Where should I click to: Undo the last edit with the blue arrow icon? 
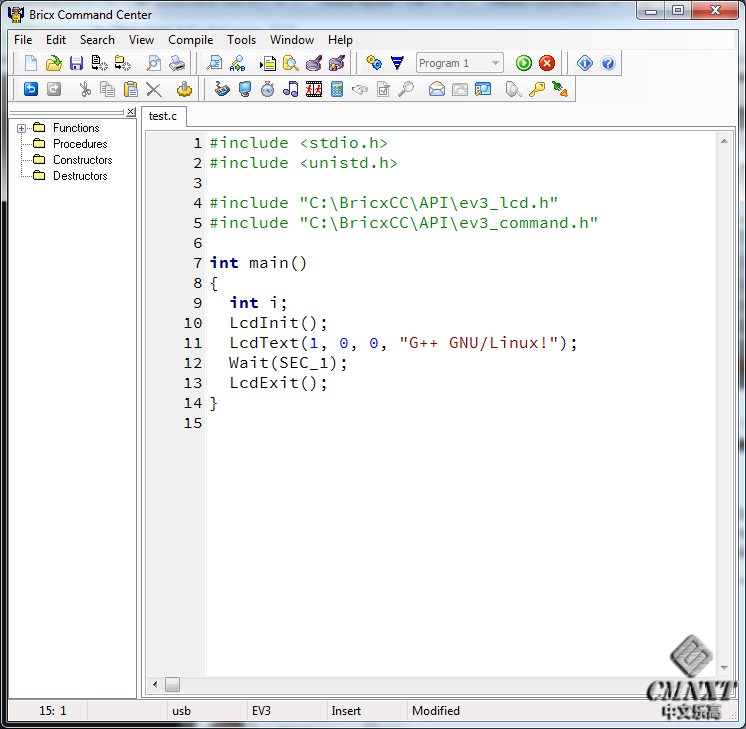tap(31, 89)
